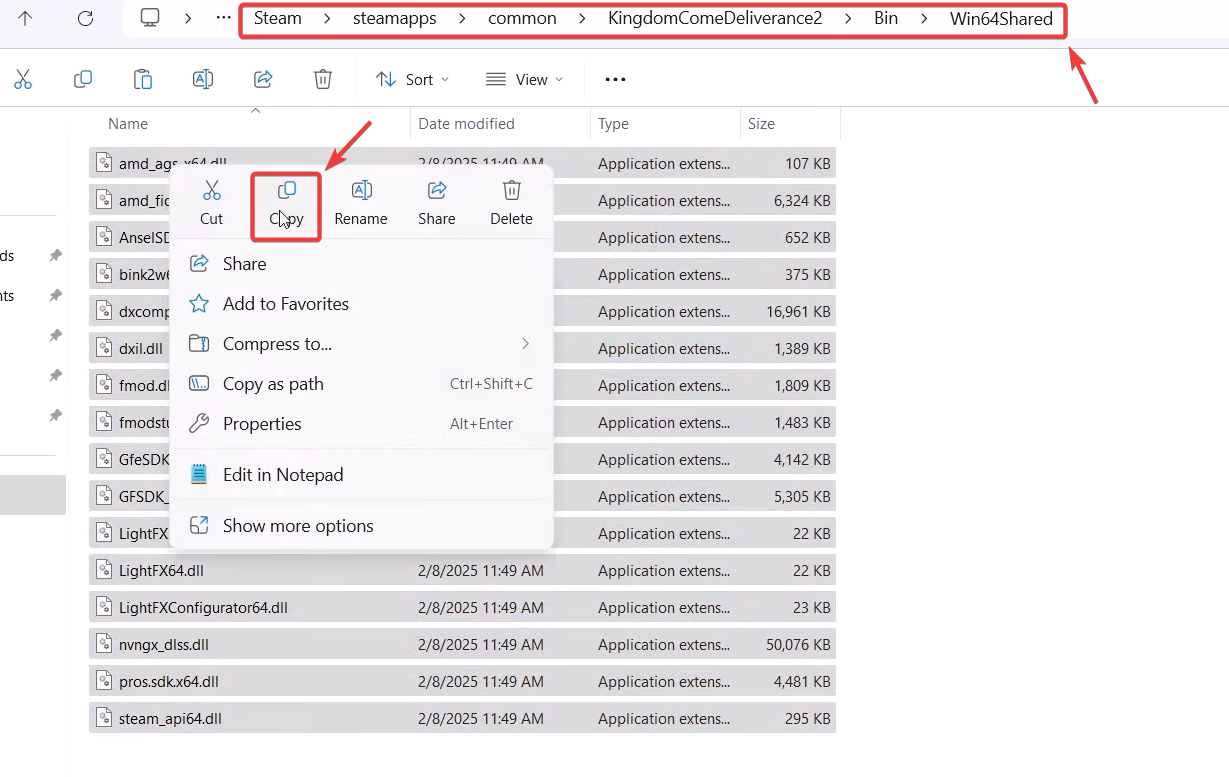Select the nvngx_dlss.dll file
This screenshot has height=777, width=1229.
(x=164, y=645)
